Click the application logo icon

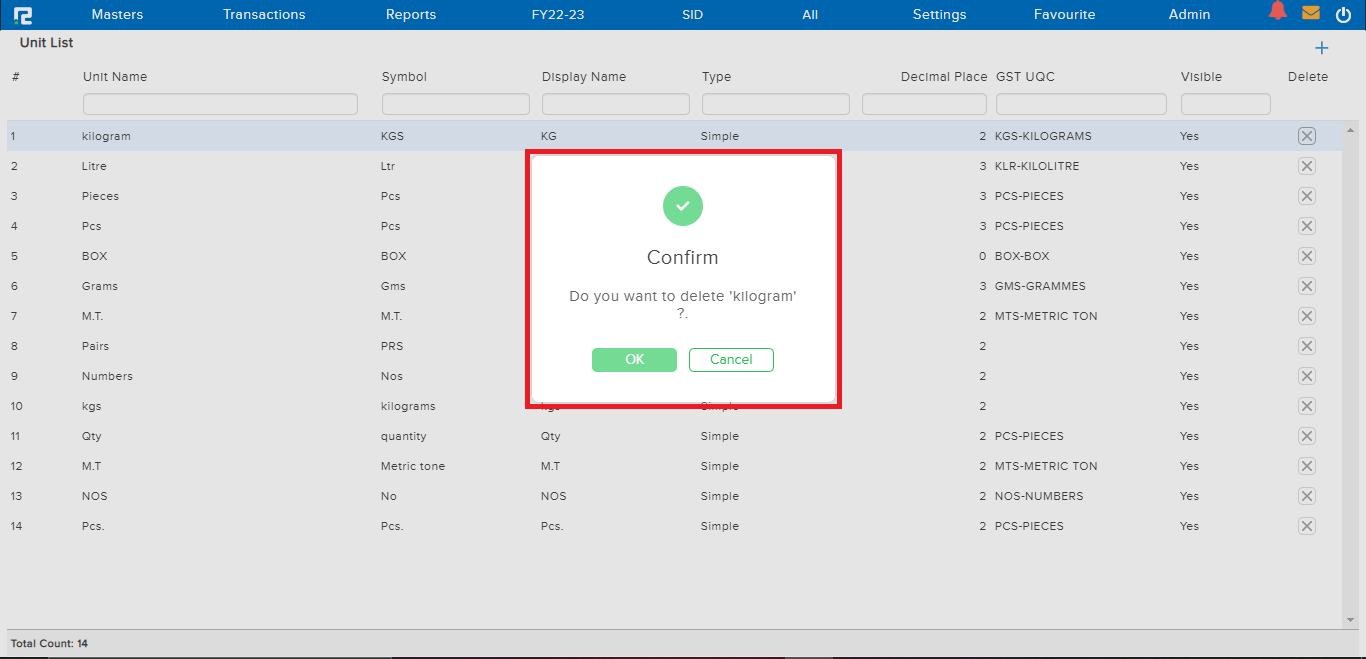click(22, 15)
